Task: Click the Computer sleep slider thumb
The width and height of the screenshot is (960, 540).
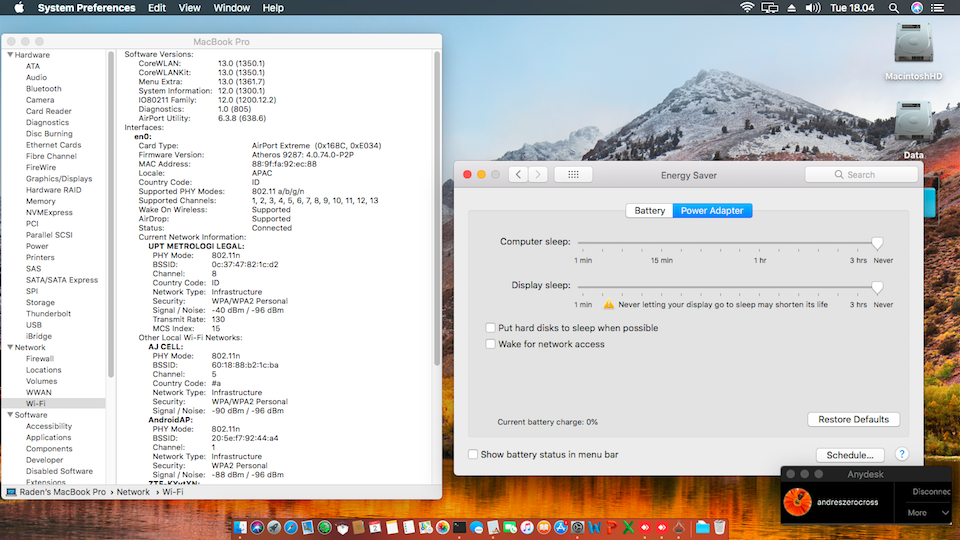Action: coord(877,243)
